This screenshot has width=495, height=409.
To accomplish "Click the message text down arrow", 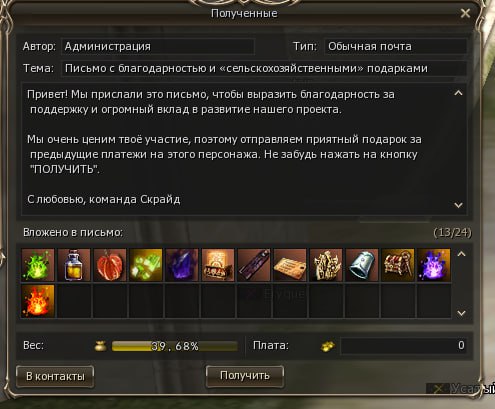I will click(x=459, y=205).
